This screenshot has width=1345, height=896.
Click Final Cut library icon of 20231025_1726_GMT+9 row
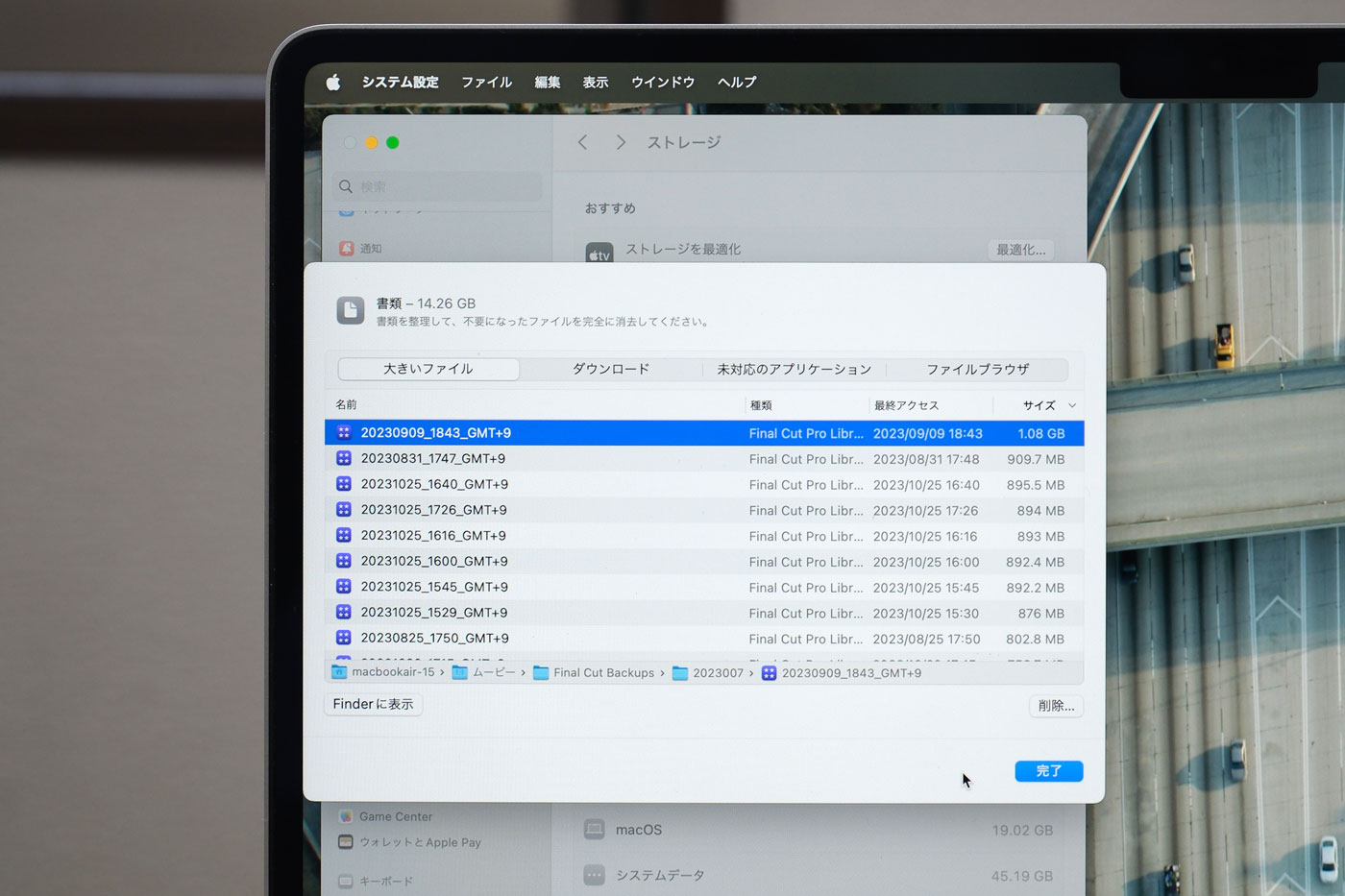tap(344, 510)
